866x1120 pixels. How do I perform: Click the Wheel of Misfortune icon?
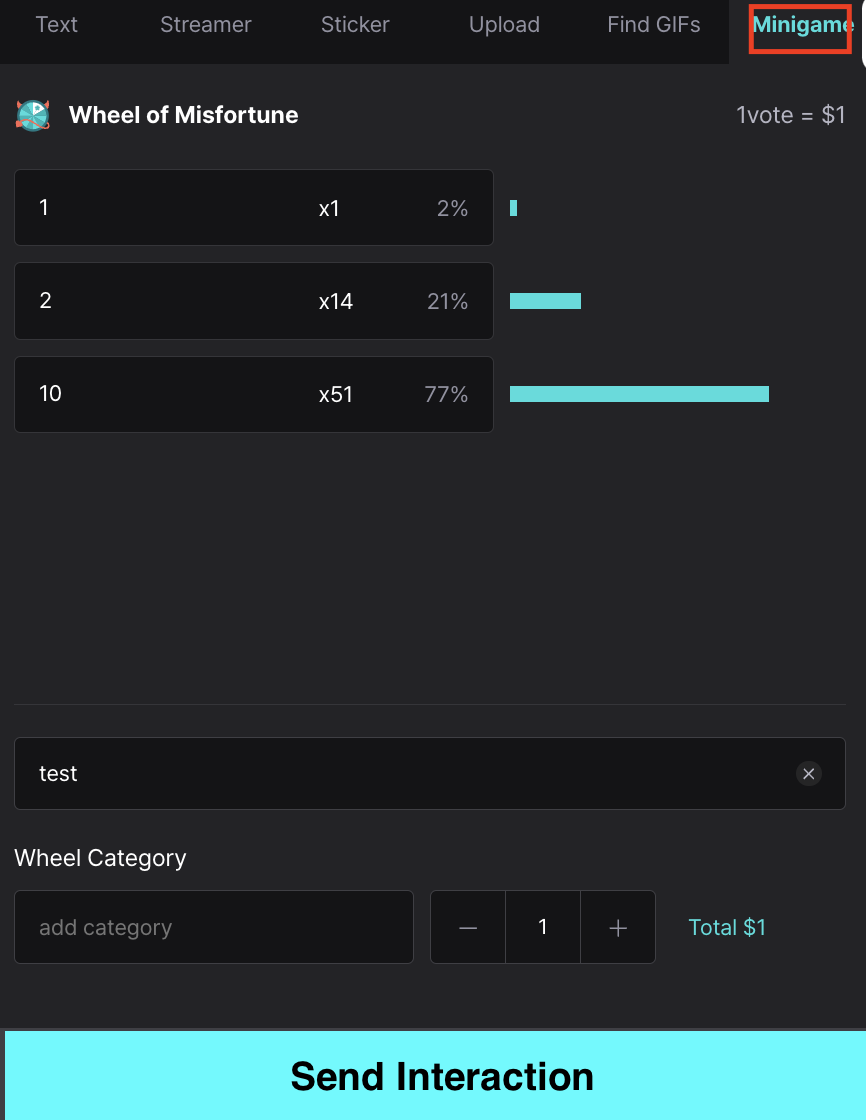33,115
